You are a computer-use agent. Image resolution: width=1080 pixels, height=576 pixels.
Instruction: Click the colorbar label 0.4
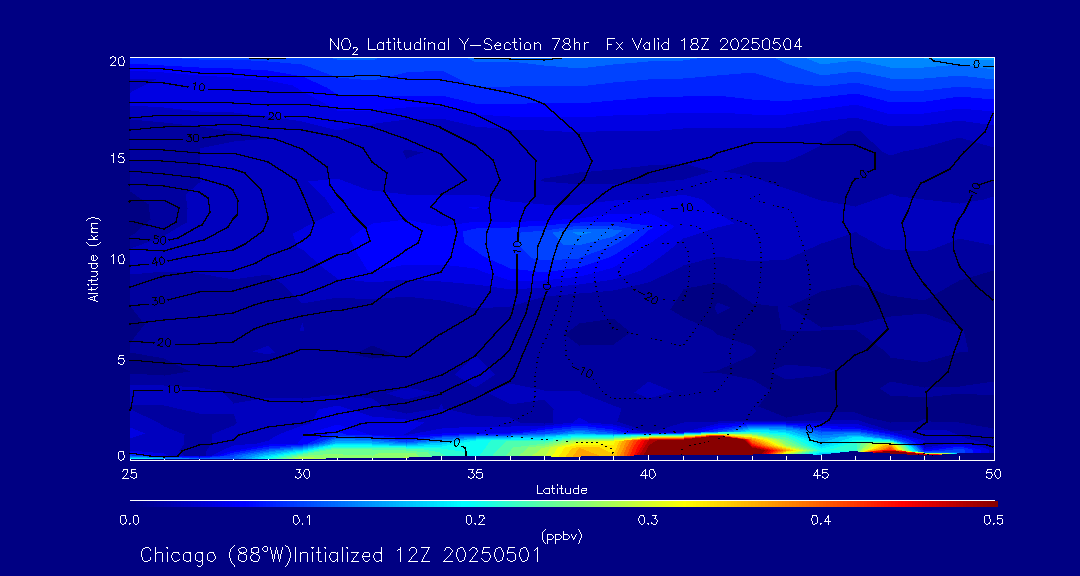click(820, 520)
